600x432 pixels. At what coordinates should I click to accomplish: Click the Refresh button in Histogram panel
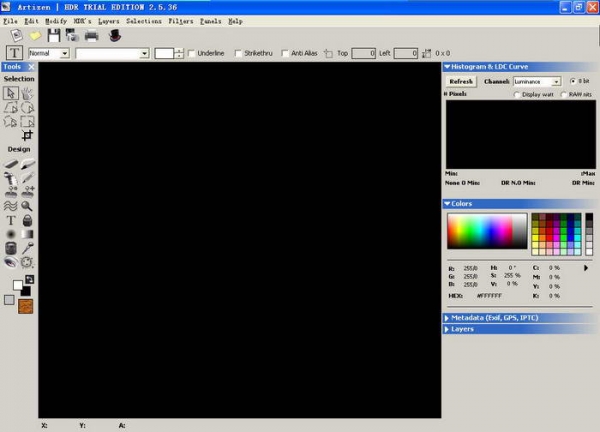click(x=461, y=81)
